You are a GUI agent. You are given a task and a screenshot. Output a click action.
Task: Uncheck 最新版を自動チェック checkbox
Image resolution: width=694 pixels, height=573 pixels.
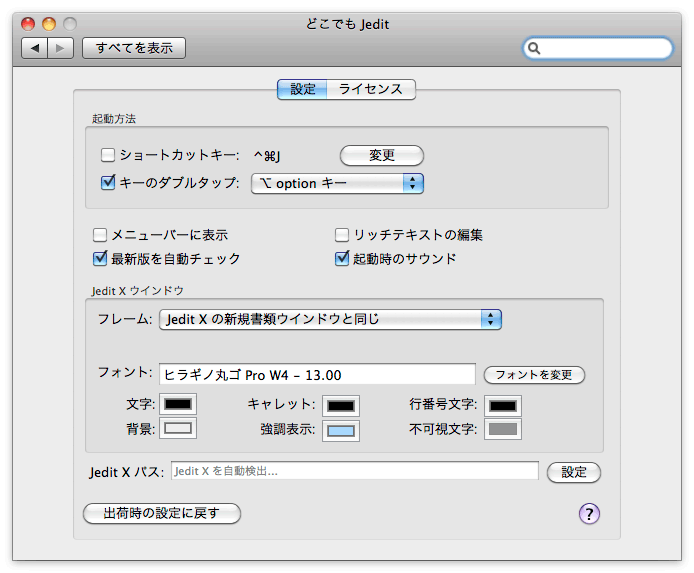tap(100, 258)
